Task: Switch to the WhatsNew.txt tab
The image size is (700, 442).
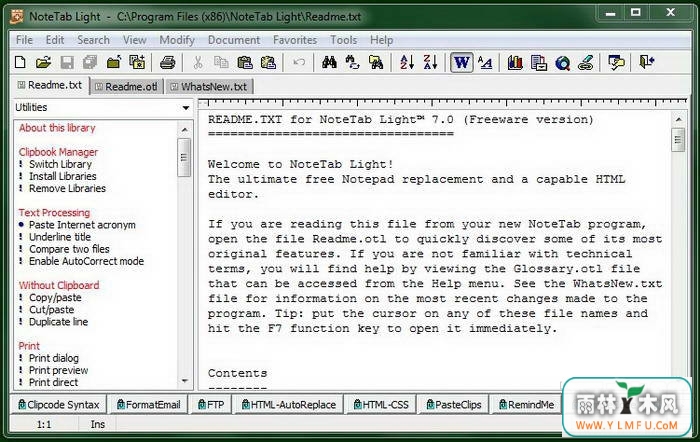Action: 209,87
